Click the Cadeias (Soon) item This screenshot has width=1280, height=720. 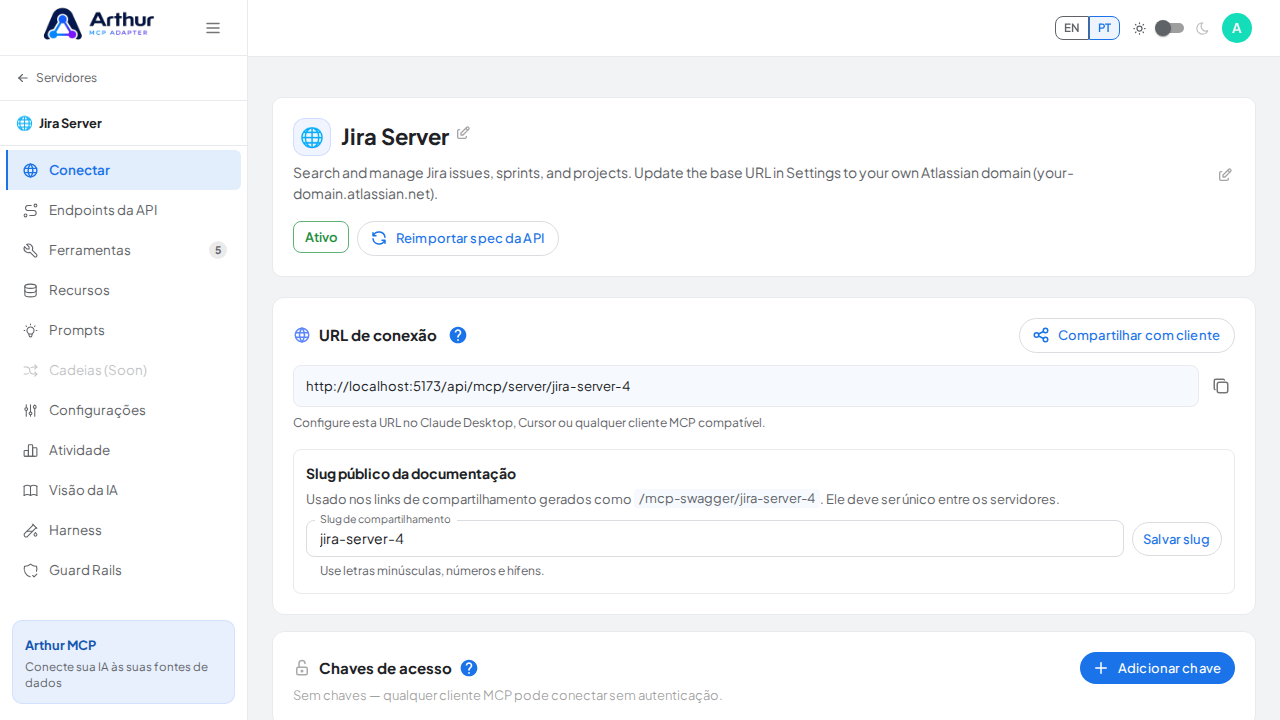[123, 370]
